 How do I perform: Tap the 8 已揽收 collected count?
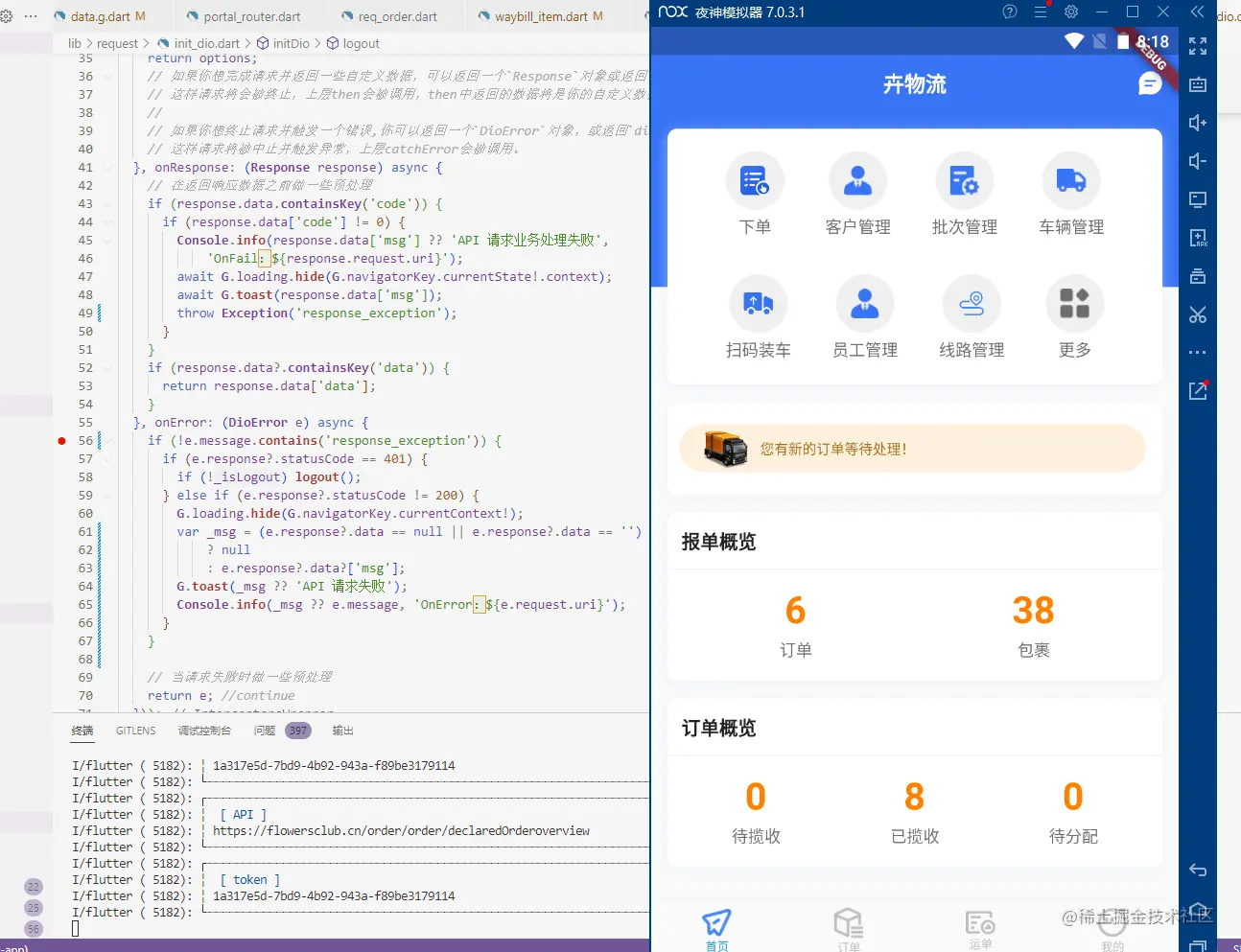pos(915,812)
